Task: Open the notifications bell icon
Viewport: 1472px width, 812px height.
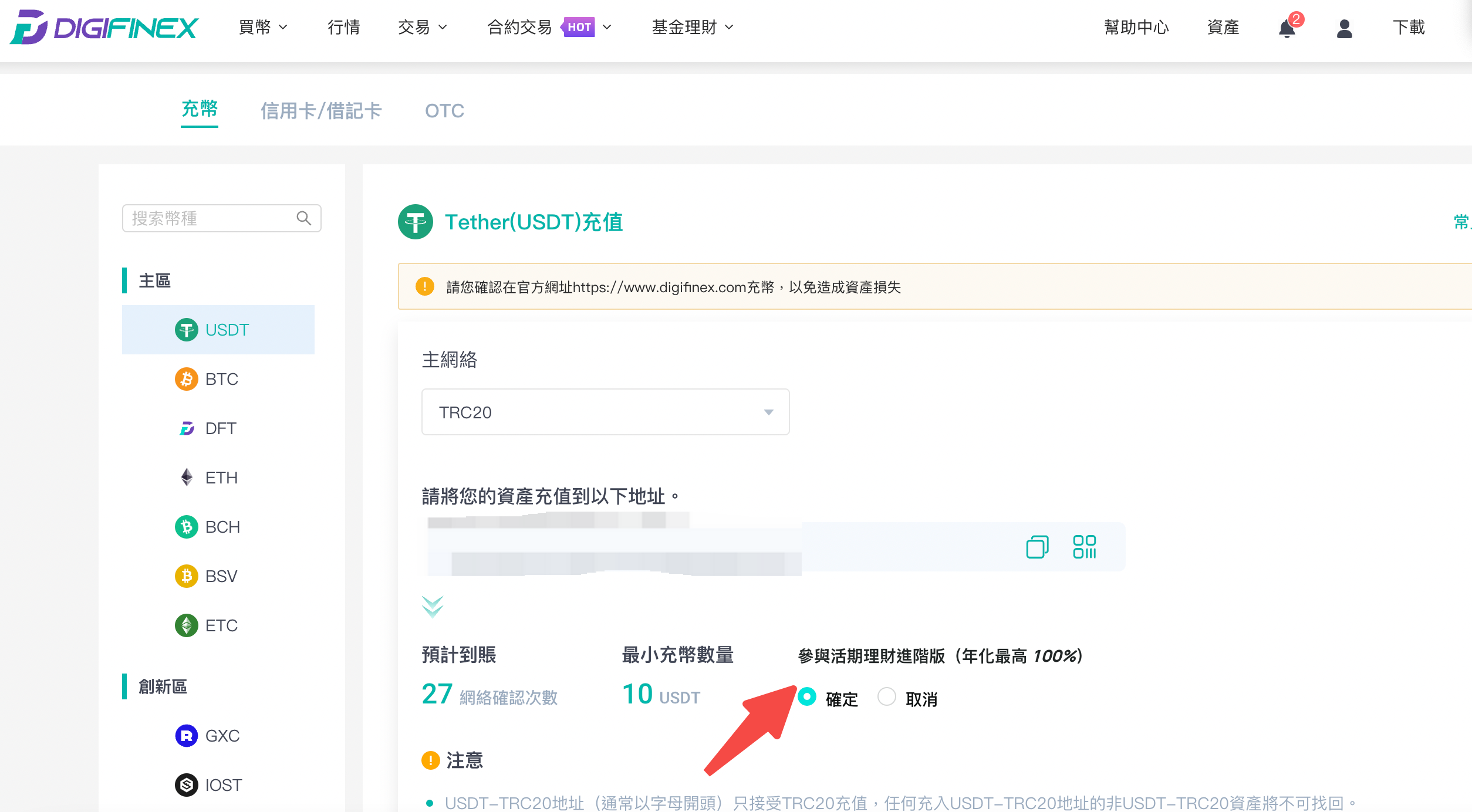Action: coord(1287,28)
